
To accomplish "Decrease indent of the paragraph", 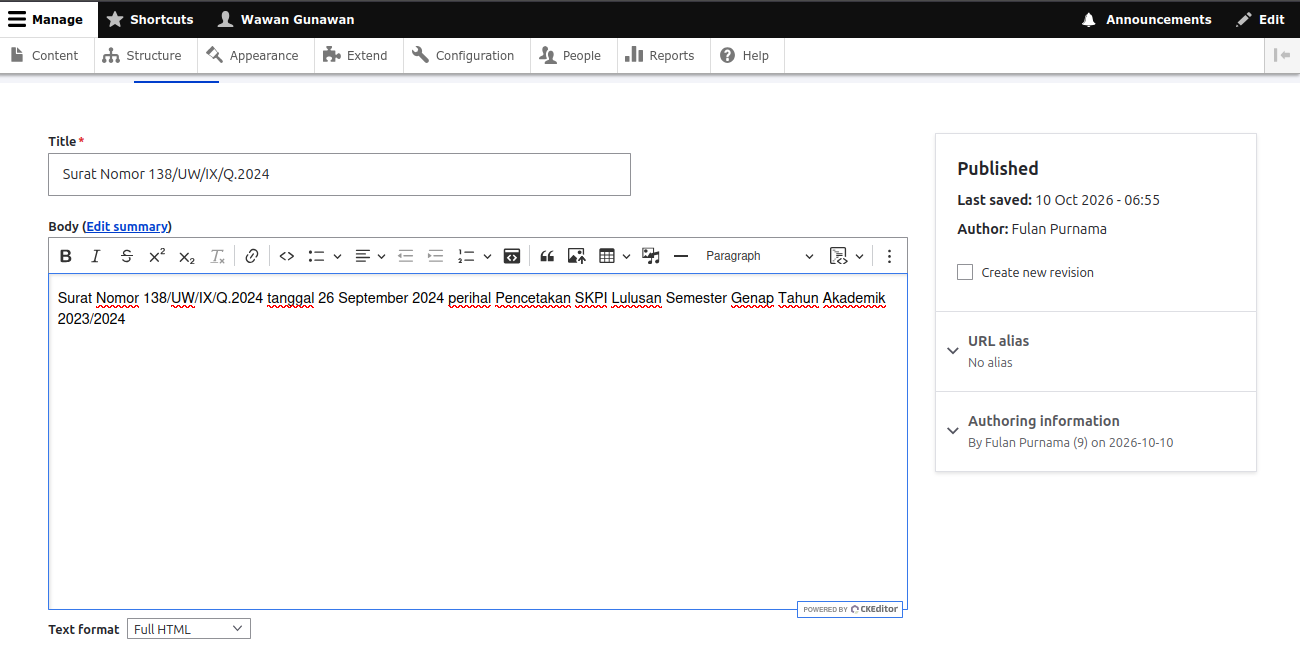I will (x=405, y=256).
